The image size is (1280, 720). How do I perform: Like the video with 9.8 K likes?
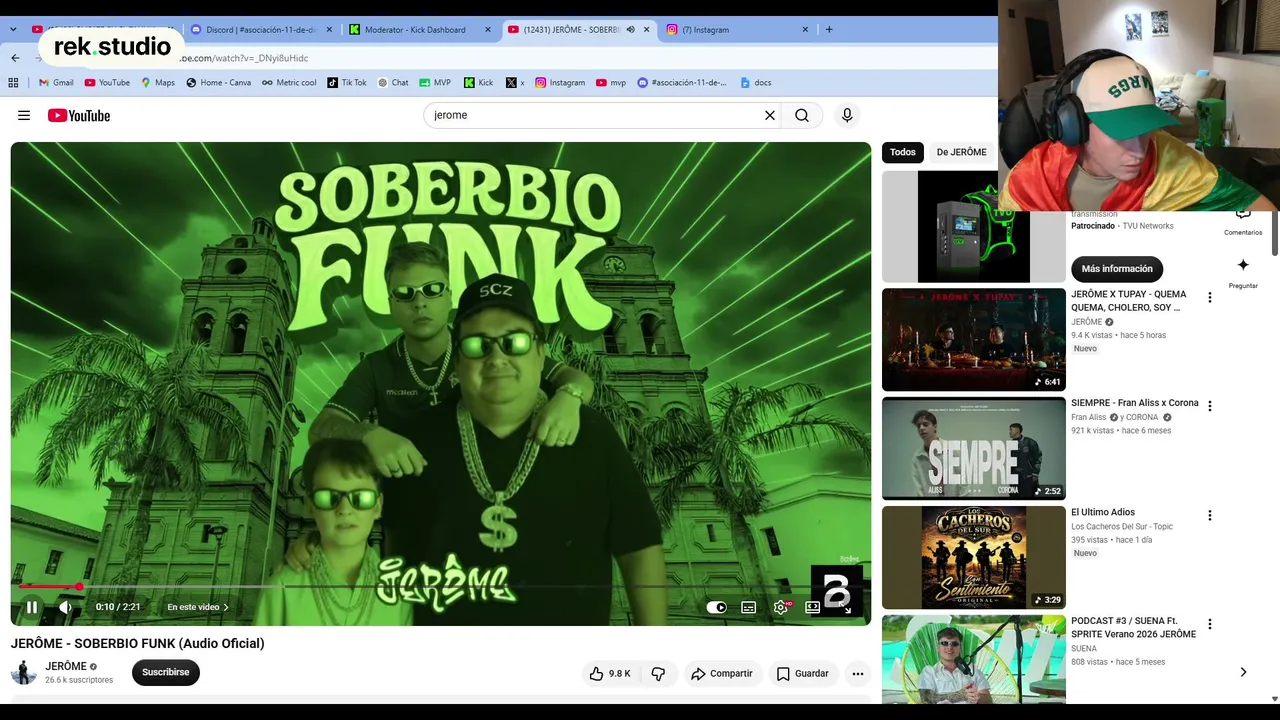610,674
